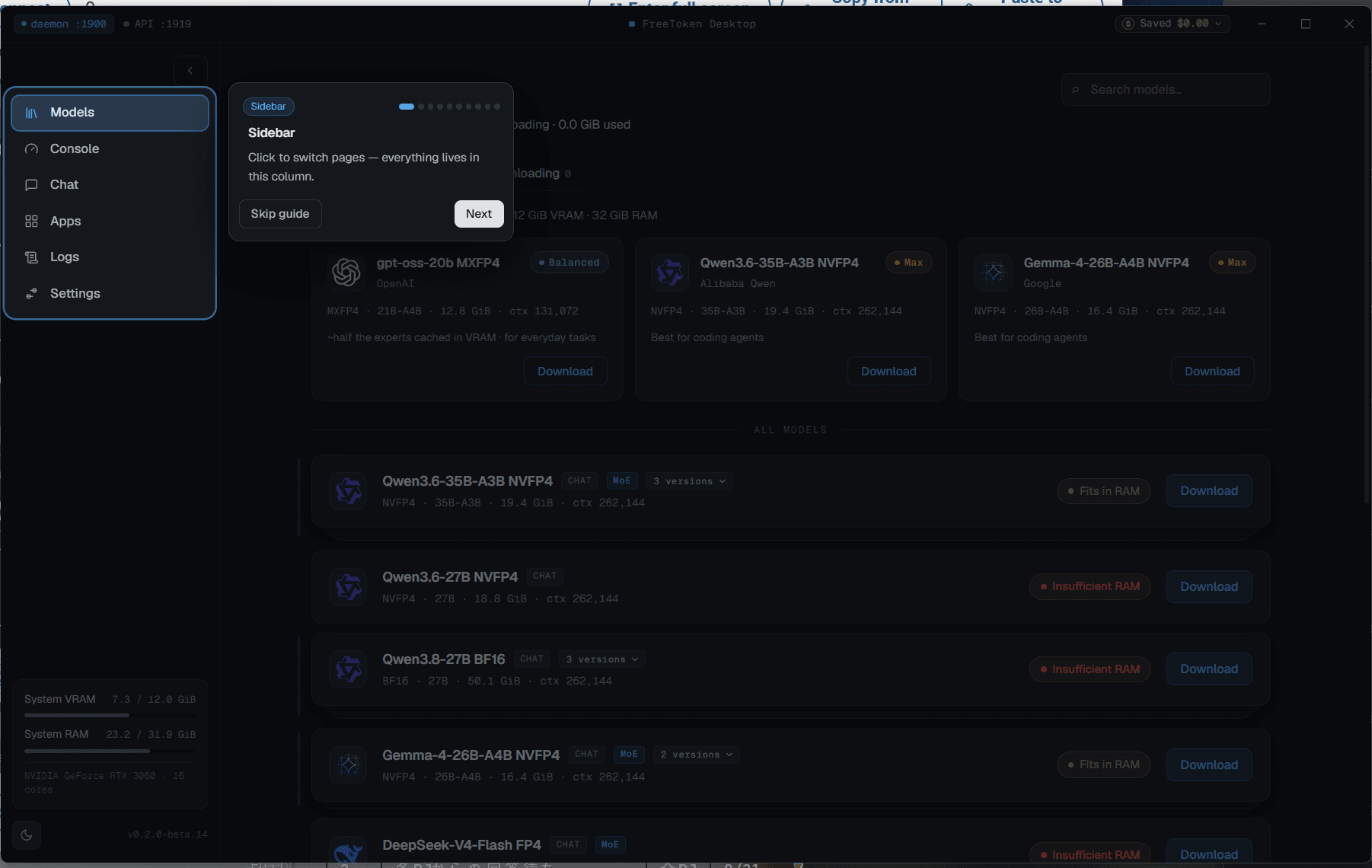Click the ALL MODELS section header
1372x868 pixels.
click(790, 430)
